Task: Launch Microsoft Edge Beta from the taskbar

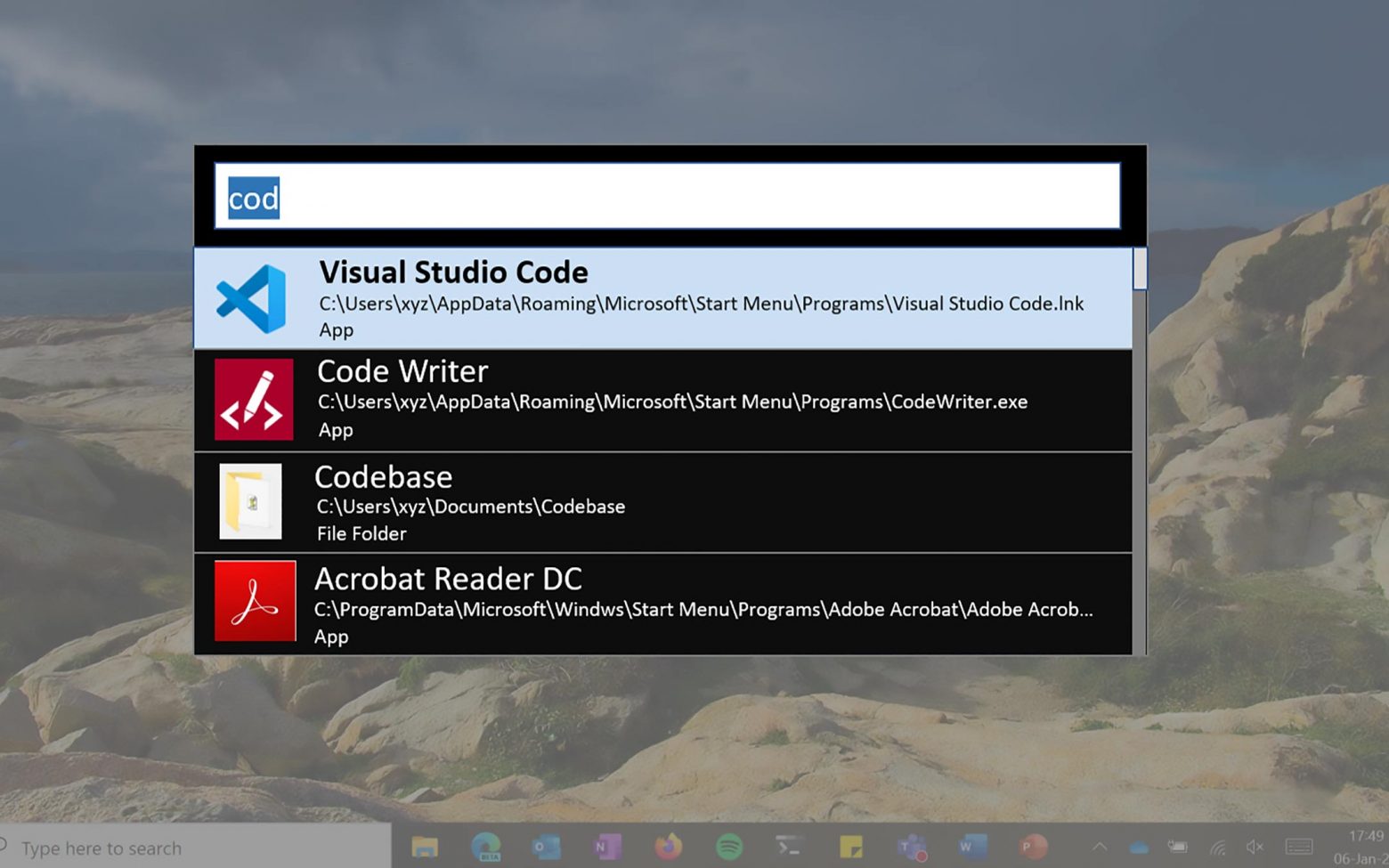Action: 487,847
